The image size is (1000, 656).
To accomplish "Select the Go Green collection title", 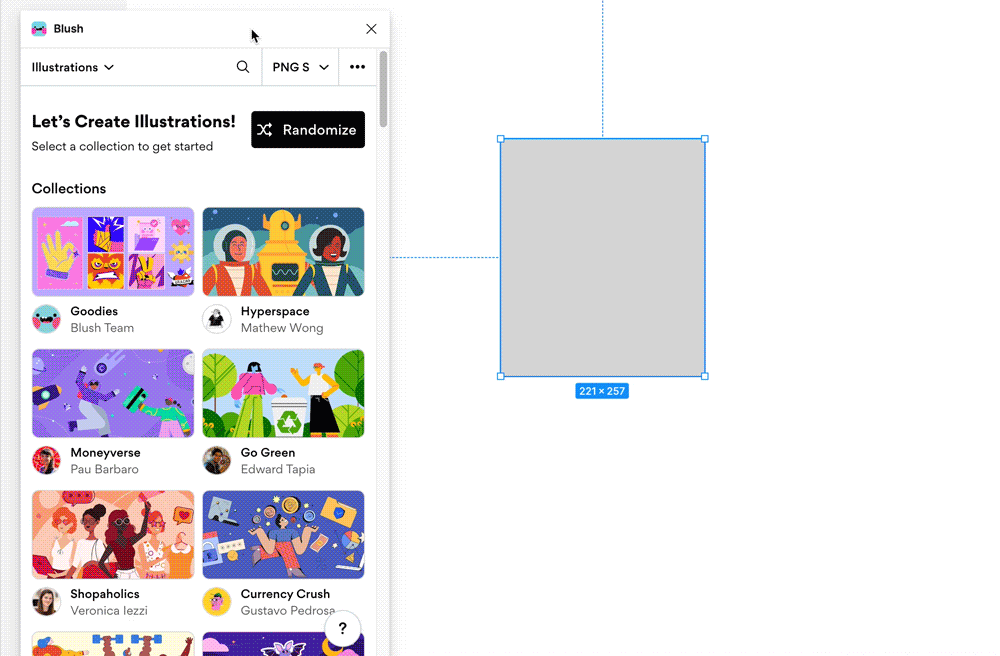I will (x=268, y=453).
